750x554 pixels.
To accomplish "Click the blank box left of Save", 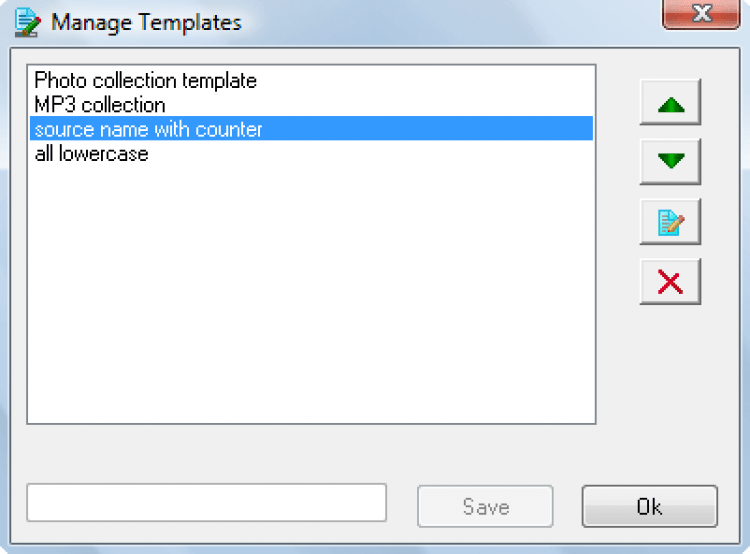I will [x=207, y=502].
